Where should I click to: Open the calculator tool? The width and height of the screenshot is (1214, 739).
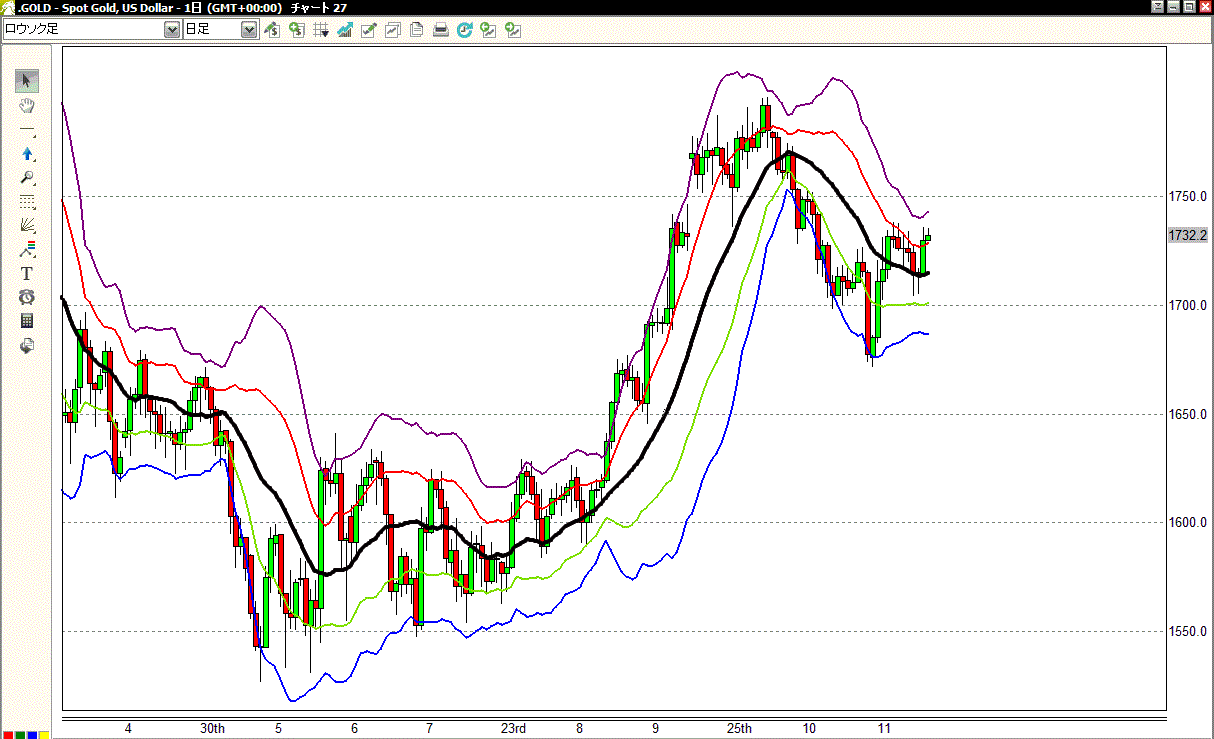27,321
